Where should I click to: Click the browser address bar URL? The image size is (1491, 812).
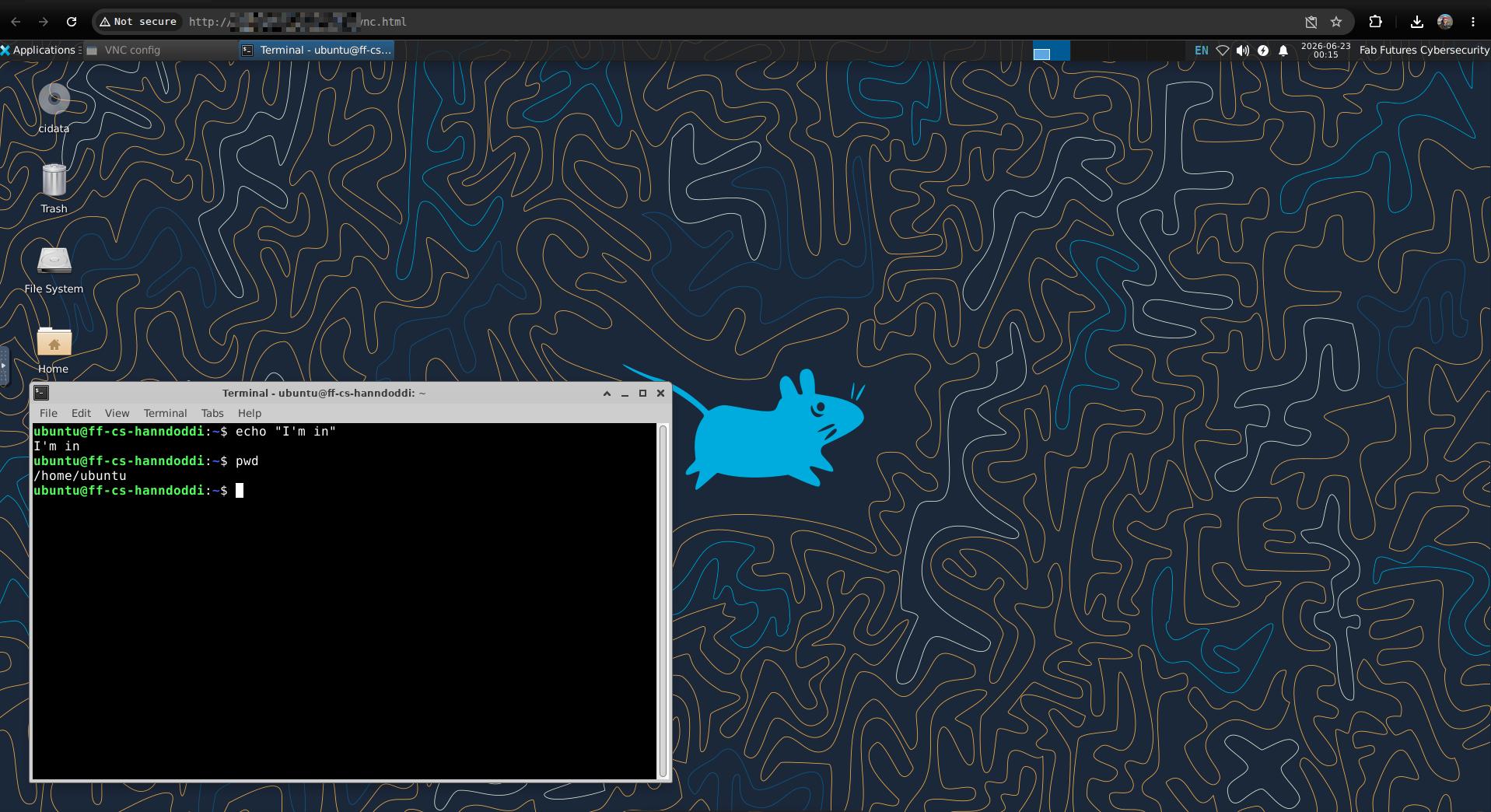[x=298, y=22]
